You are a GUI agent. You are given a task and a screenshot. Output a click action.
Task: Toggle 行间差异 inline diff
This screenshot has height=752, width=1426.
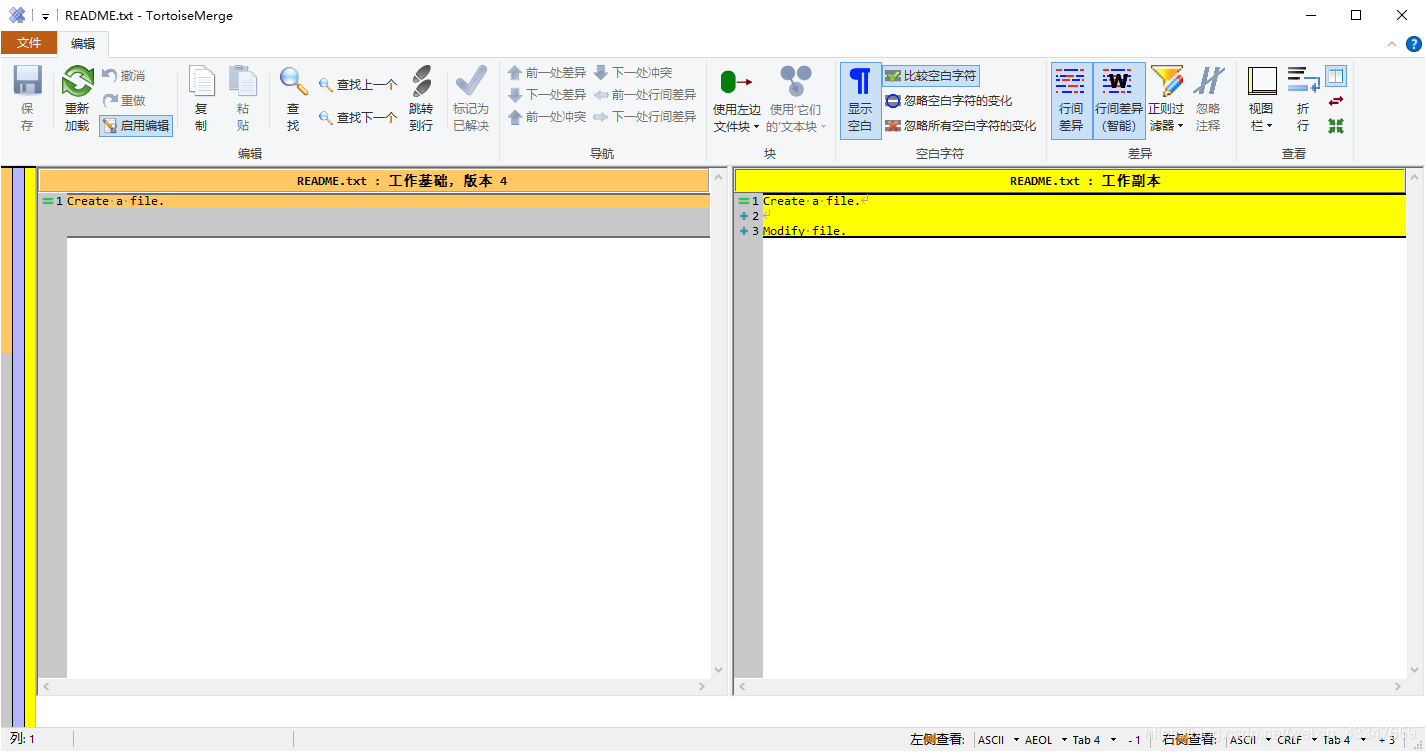[1071, 99]
